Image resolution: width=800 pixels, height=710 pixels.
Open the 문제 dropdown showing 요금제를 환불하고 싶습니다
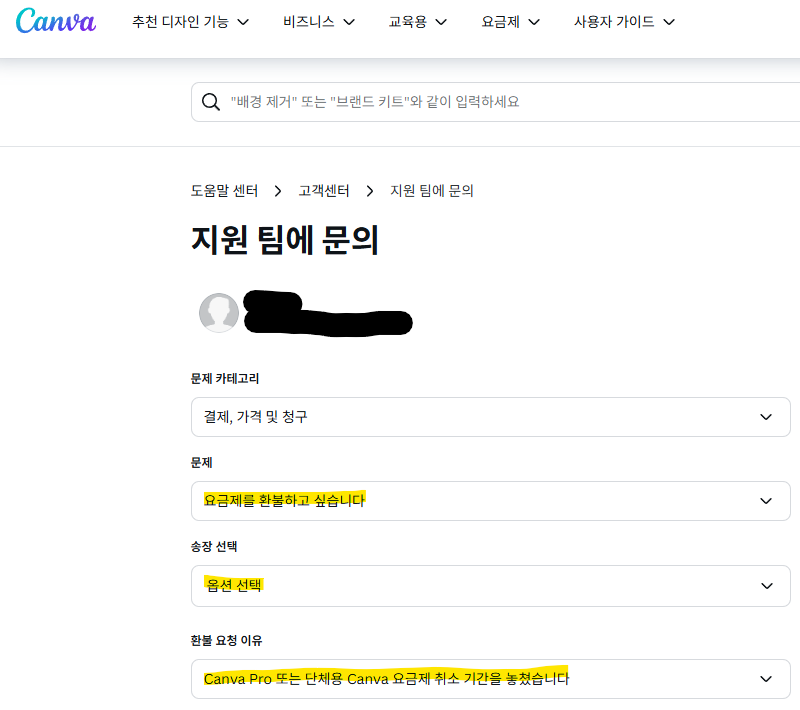click(491, 501)
